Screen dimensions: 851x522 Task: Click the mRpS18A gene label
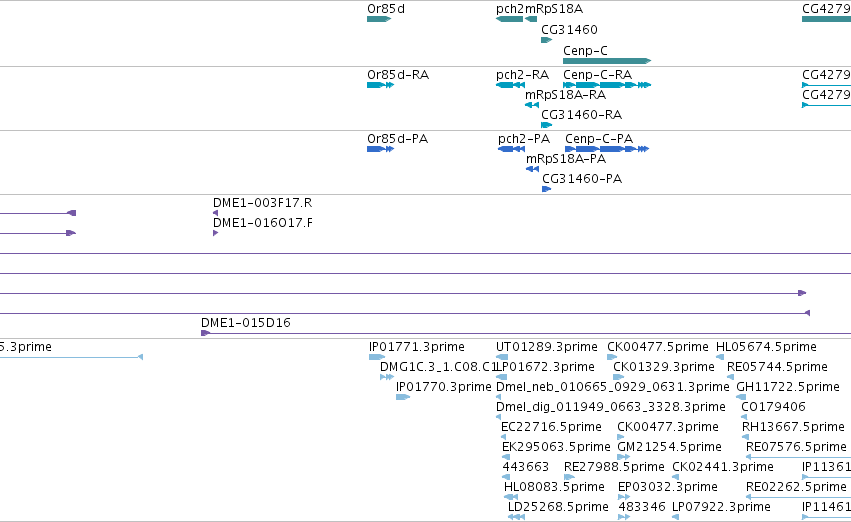554,9
